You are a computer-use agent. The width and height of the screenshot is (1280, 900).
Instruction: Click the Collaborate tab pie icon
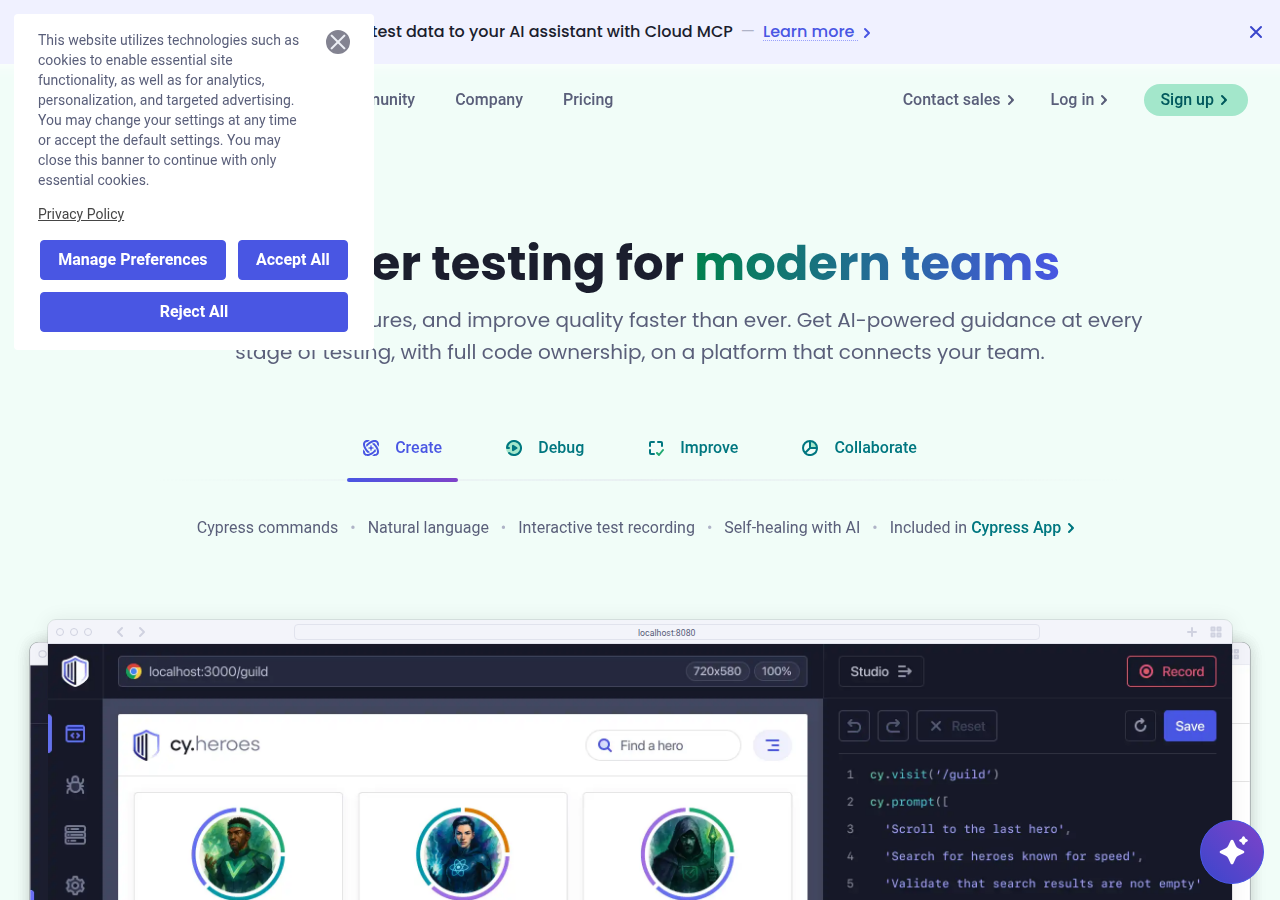point(810,448)
